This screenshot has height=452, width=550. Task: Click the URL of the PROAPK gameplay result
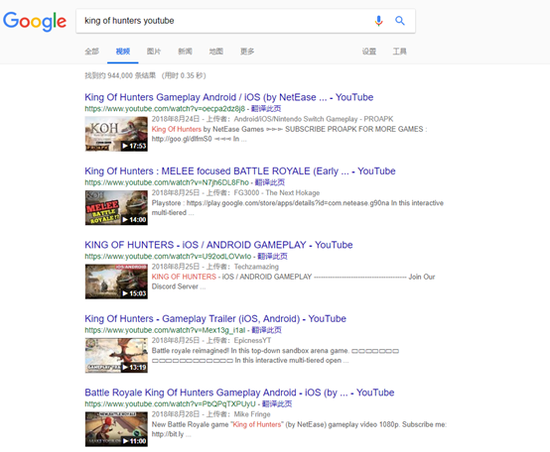tap(165, 109)
